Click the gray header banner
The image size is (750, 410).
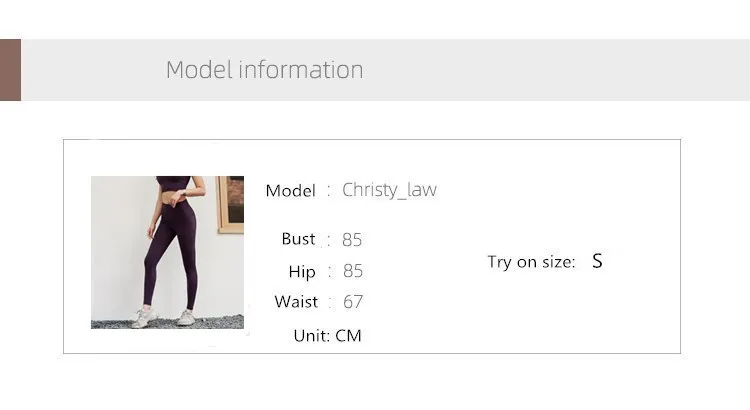point(386,70)
